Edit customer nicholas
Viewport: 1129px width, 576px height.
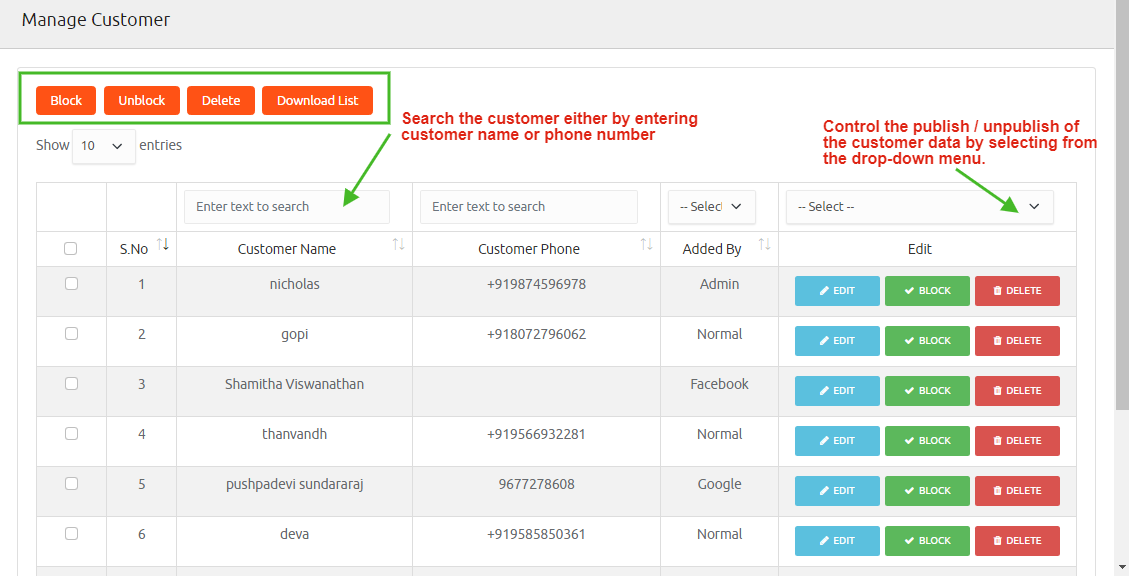click(x=837, y=291)
